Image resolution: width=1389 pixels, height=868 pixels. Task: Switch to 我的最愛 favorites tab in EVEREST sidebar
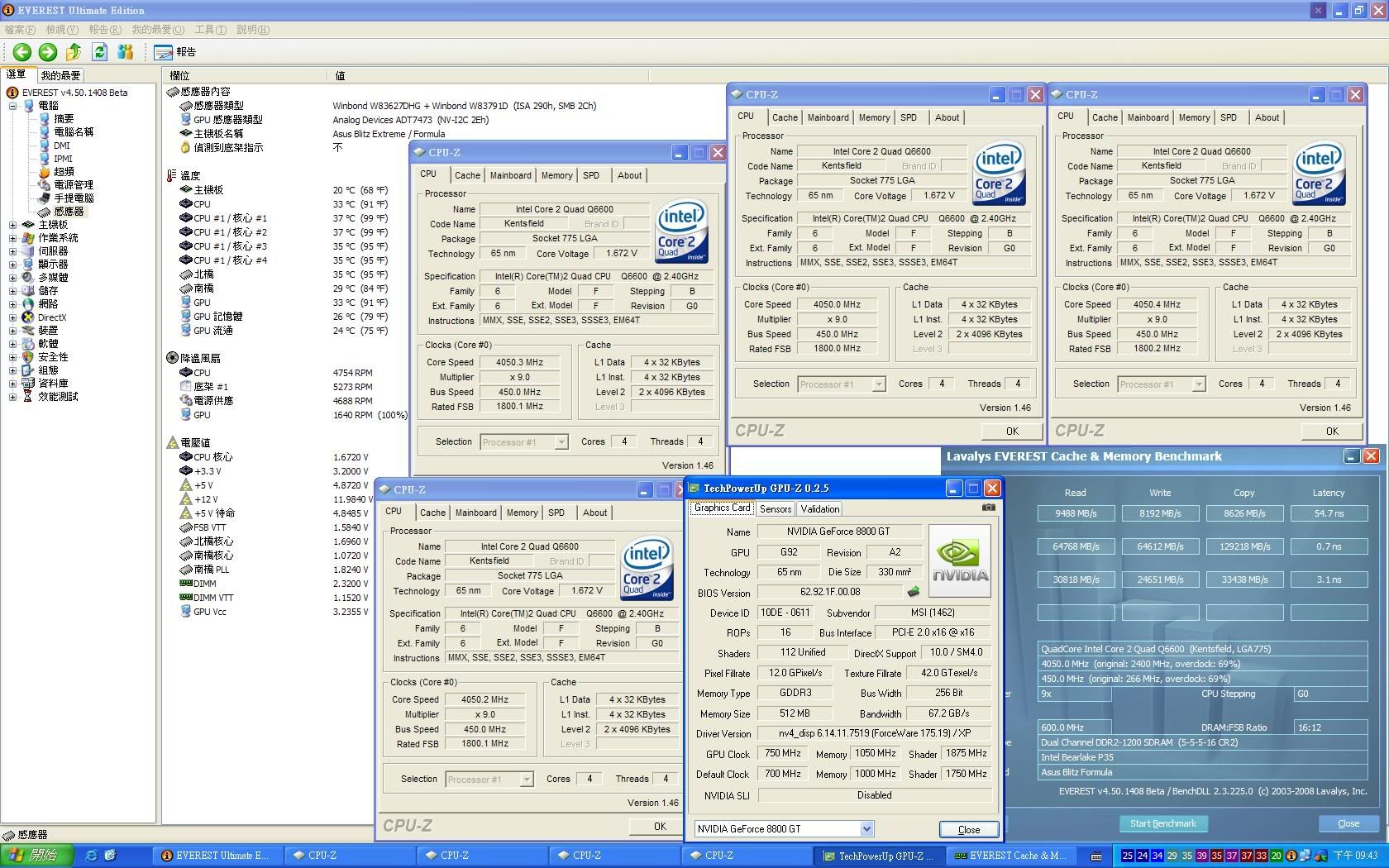click(60, 75)
